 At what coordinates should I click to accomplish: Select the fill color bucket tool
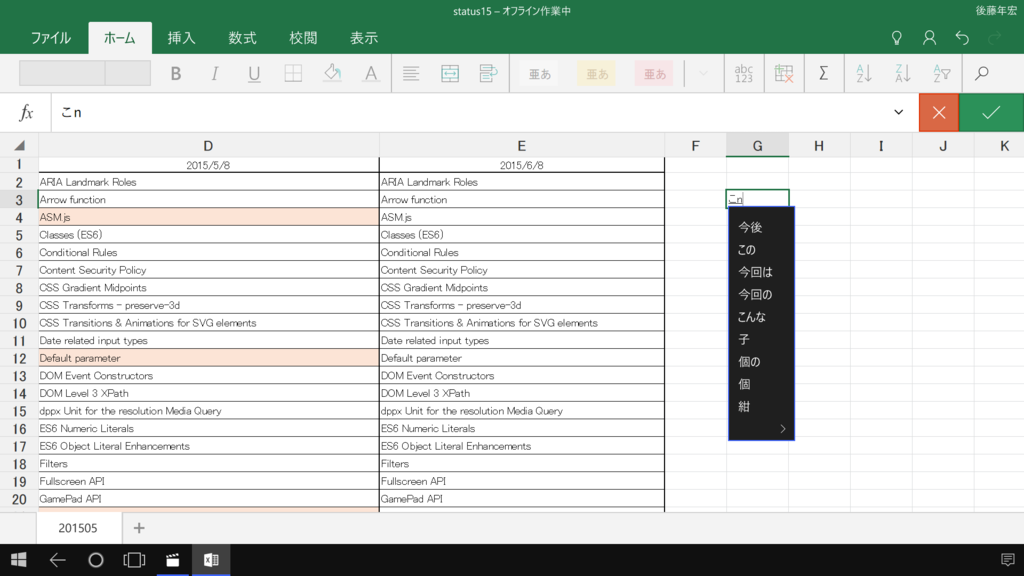tap(332, 73)
